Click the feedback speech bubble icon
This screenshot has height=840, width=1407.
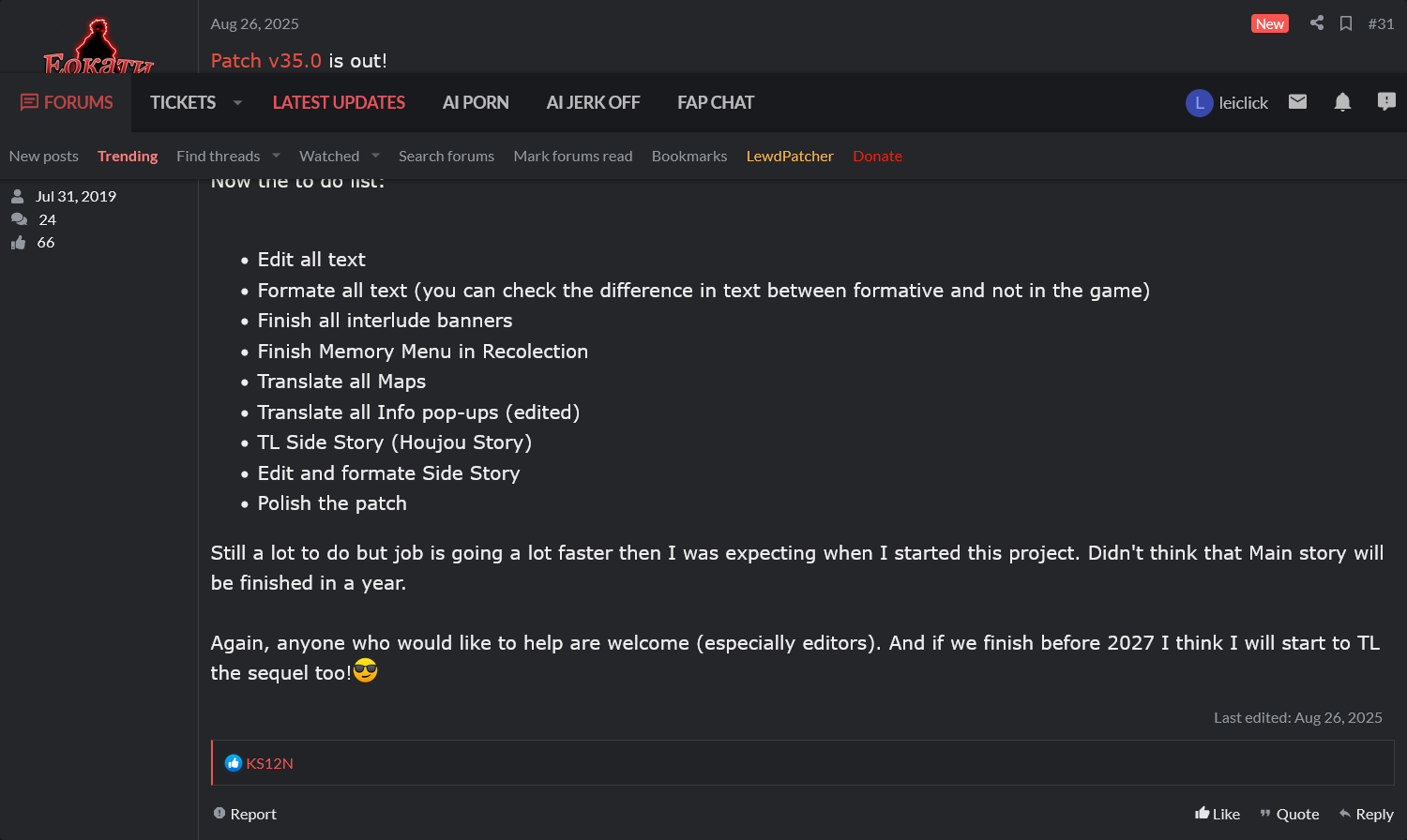click(x=1386, y=102)
